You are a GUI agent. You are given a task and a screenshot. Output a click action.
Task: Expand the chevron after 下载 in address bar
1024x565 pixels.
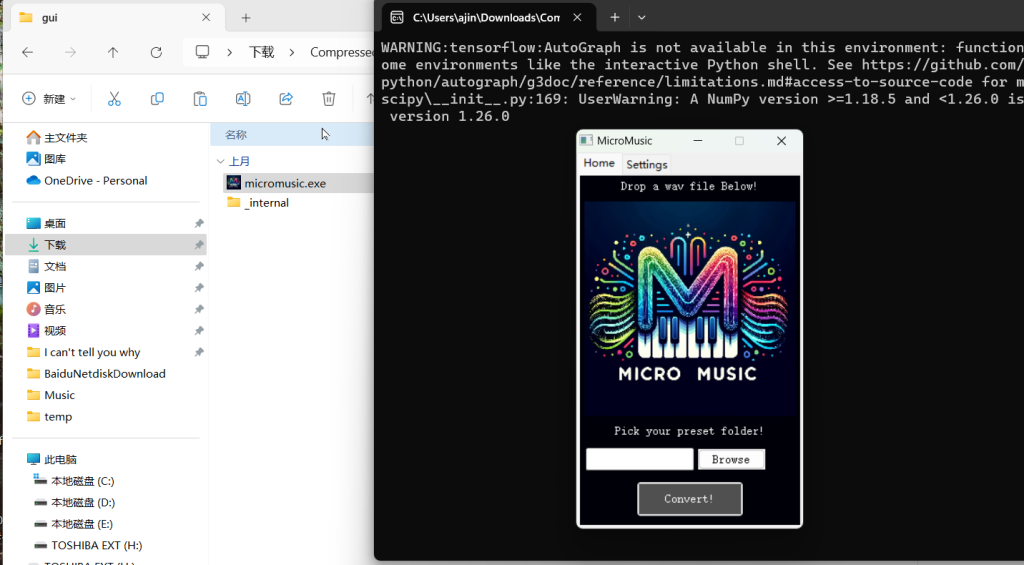click(291, 52)
